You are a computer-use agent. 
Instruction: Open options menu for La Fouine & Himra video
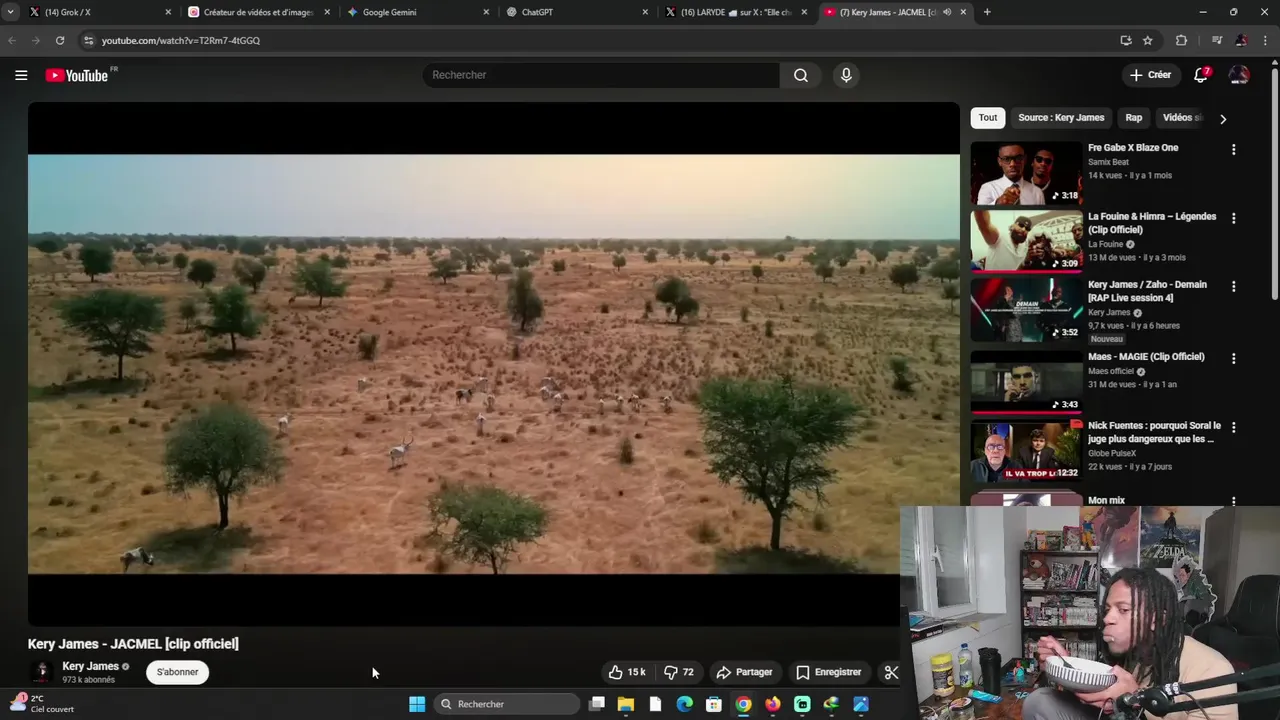[x=1233, y=218]
